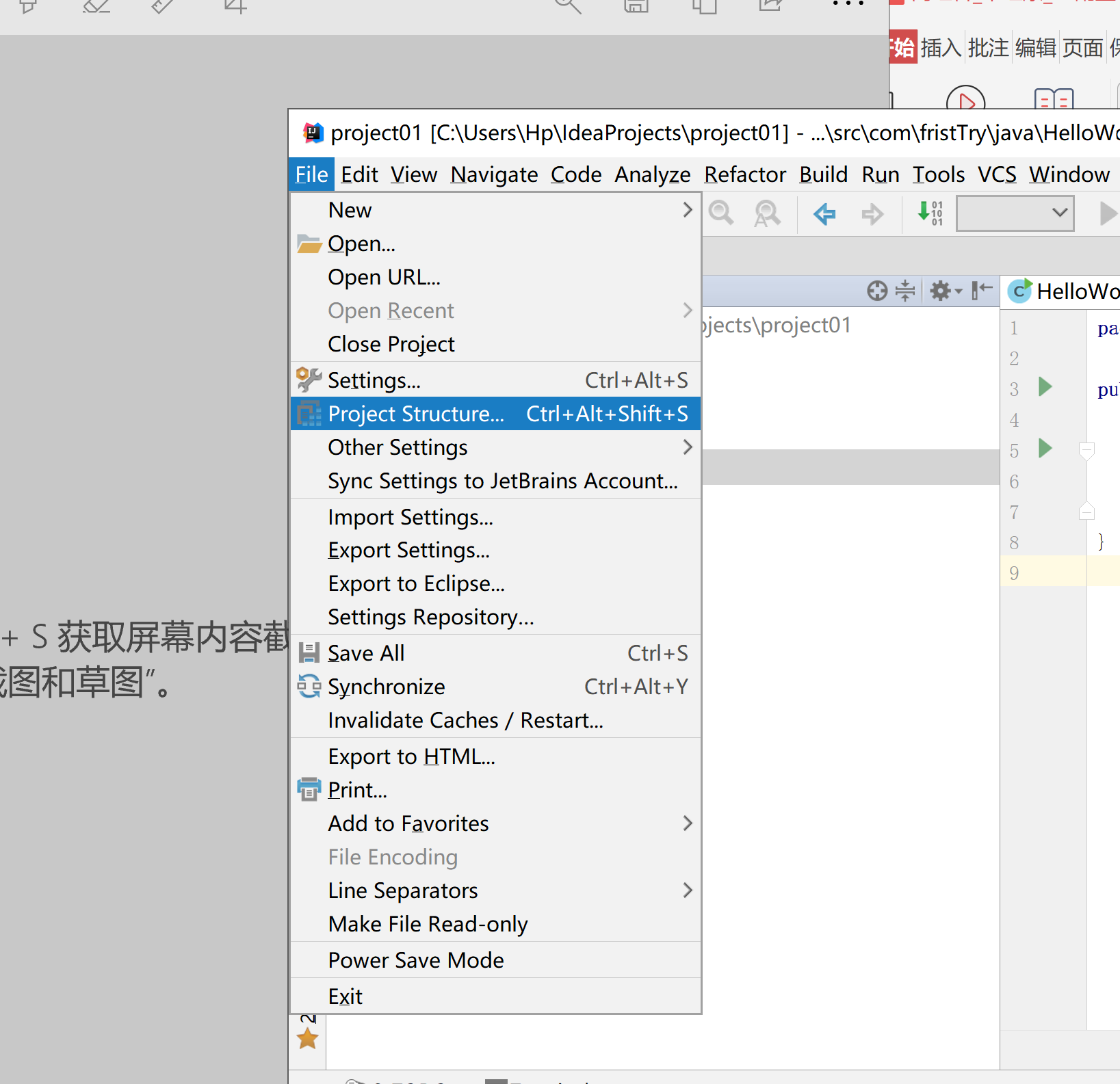Click the IntelliJ application icon in title bar
The width and height of the screenshot is (1120, 1084).
[x=313, y=132]
